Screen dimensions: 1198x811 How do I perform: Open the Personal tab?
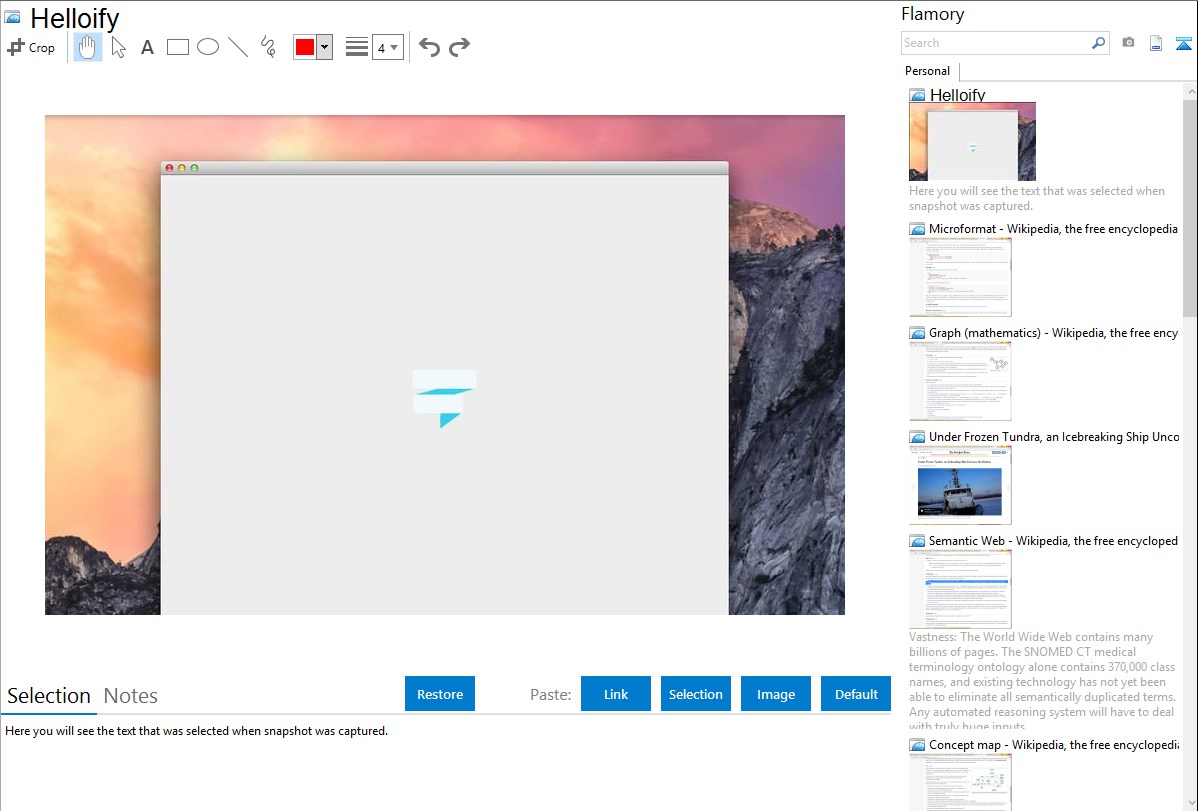click(x=927, y=71)
